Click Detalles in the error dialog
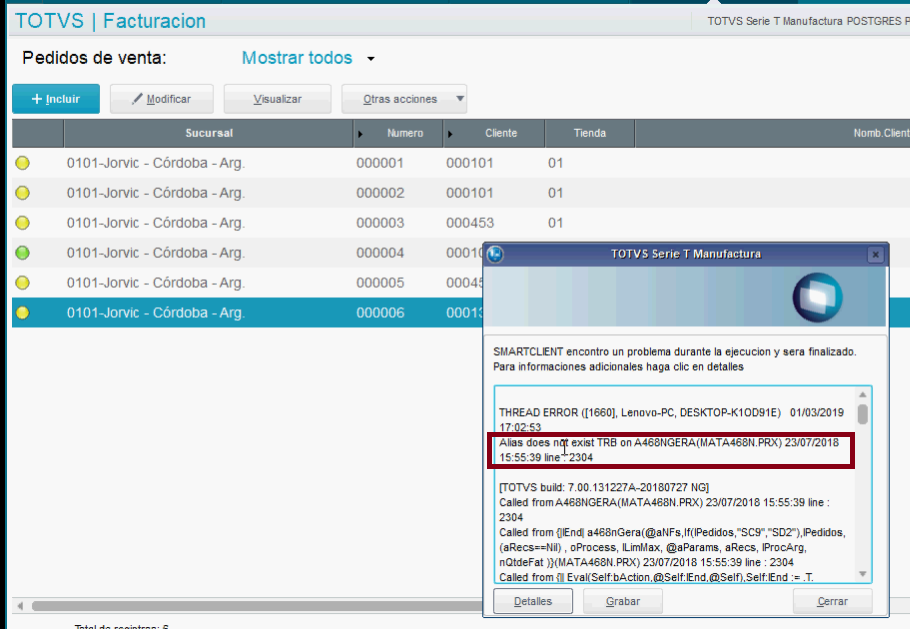Viewport: 910px width, 629px height. [x=533, y=601]
